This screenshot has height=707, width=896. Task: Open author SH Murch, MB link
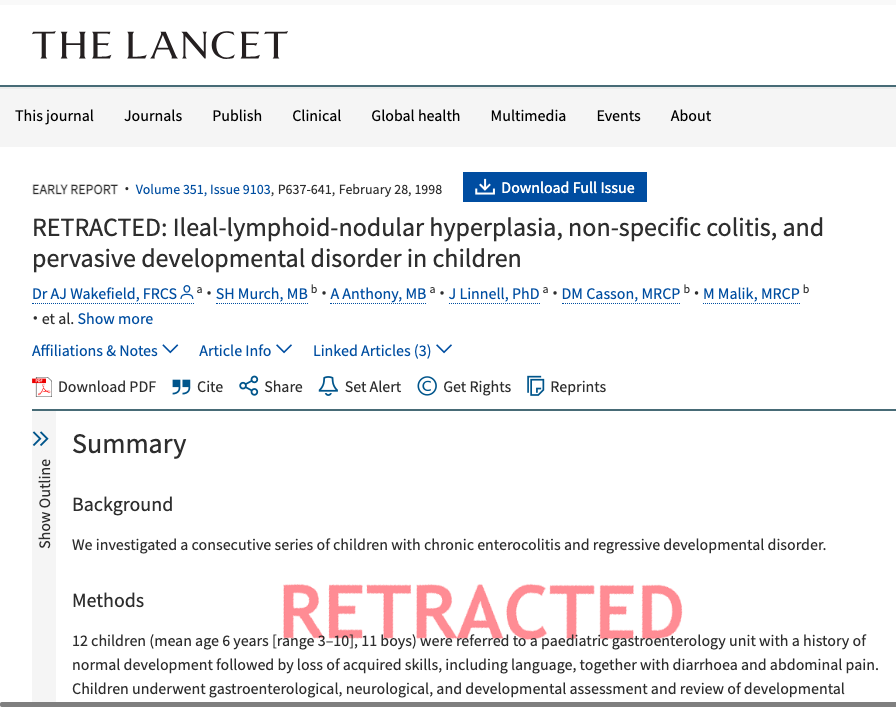(x=262, y=294)
